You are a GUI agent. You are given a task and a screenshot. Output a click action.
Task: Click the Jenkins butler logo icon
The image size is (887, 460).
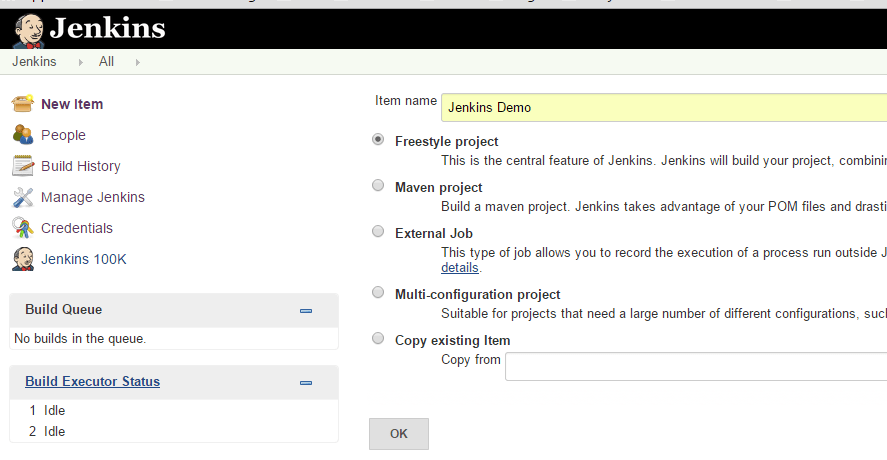[28, 29]
